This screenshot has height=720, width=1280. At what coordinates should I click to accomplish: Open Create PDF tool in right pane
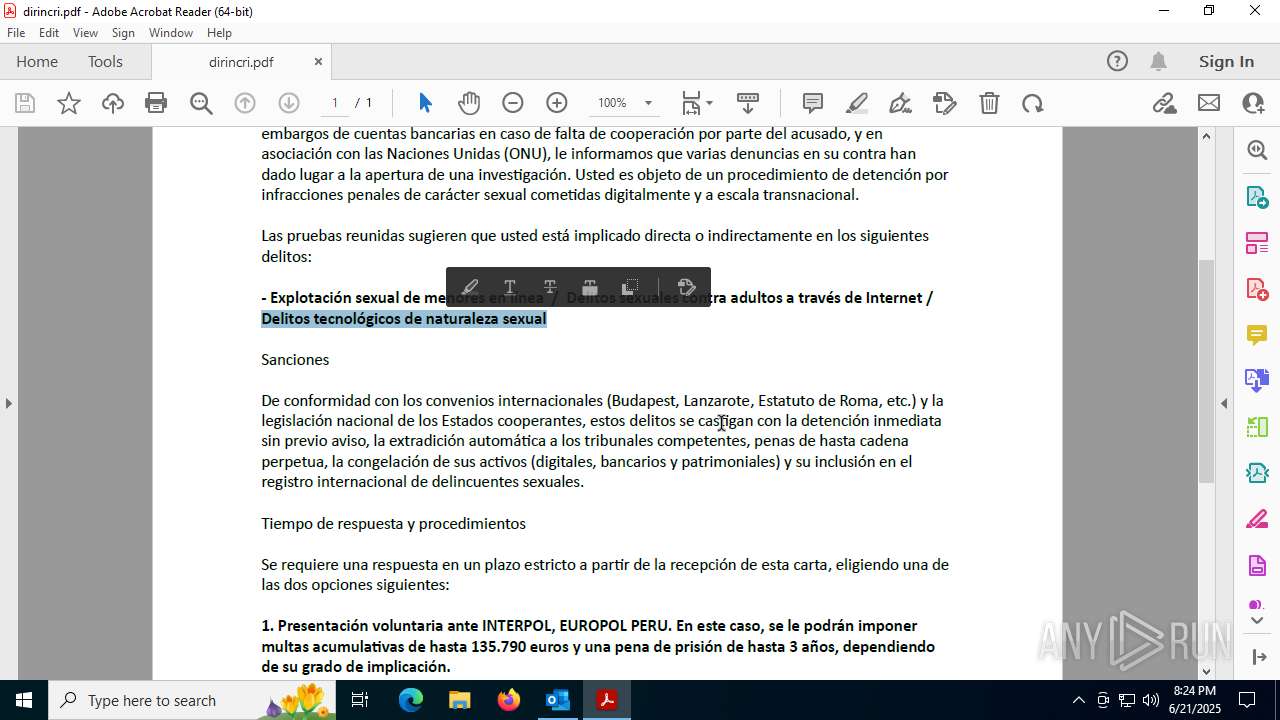pyautogui.click(x=1257, y=288)
